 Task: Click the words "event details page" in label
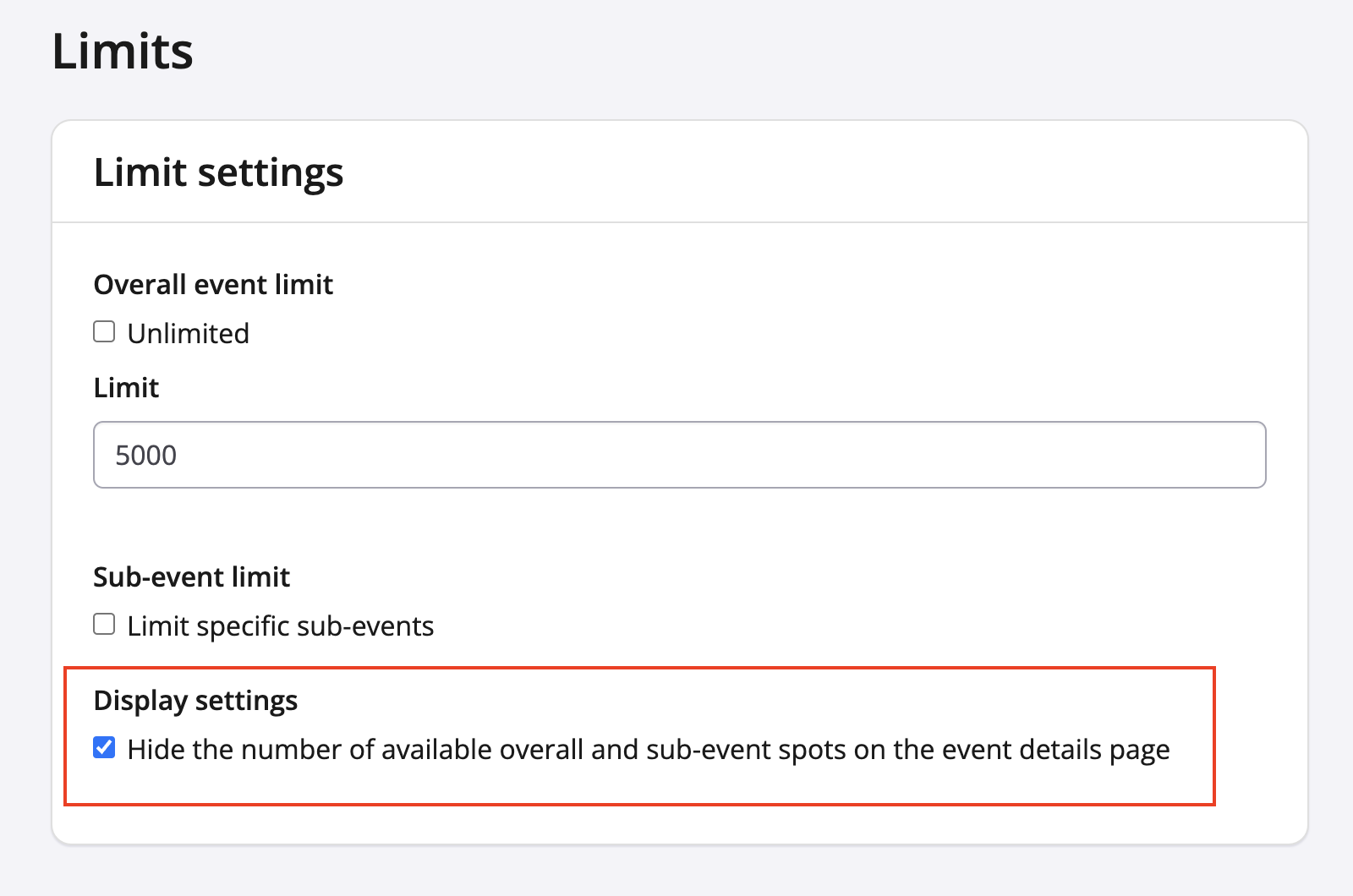pos(1055,750)
